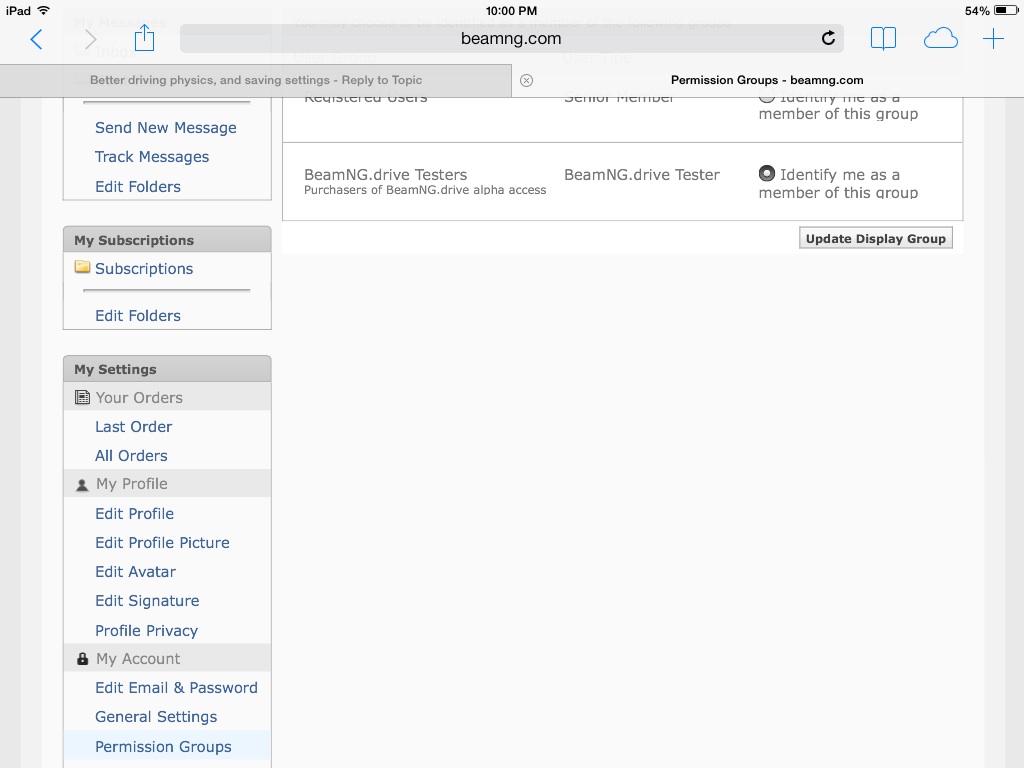Image resolution: width=1024 pixels, height=768 pixels.
Task: Open Track Messages link
Action: 152,157
